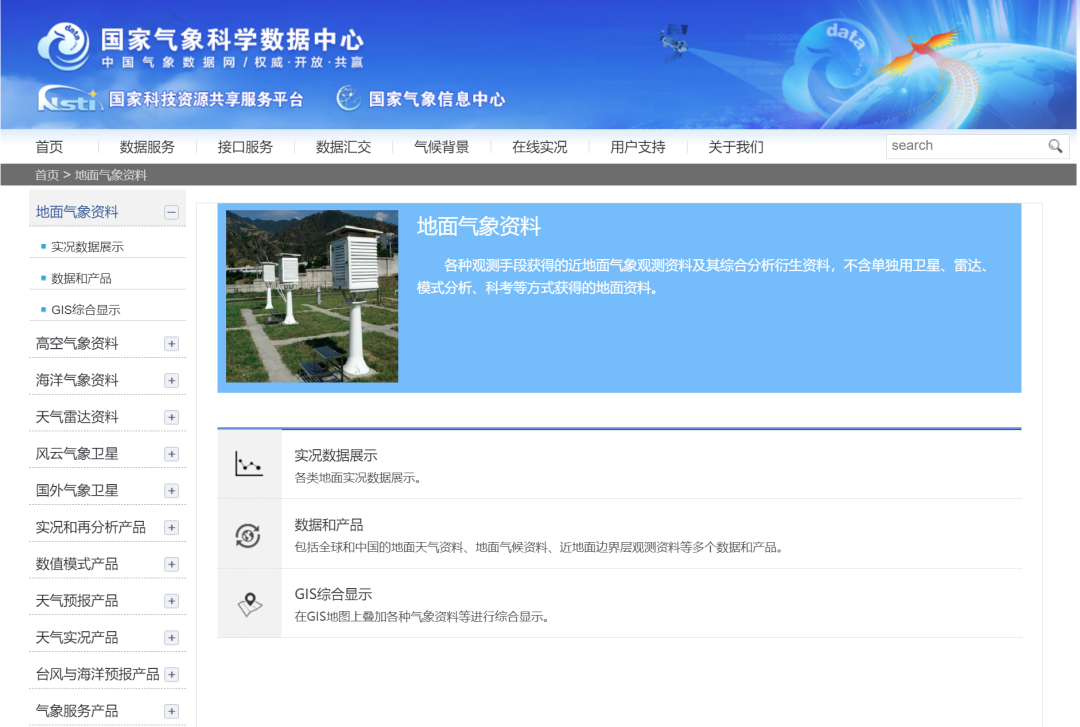Click the 国家气象信息中心 globe icon
1080x727 pixels.
click(347, 99)
